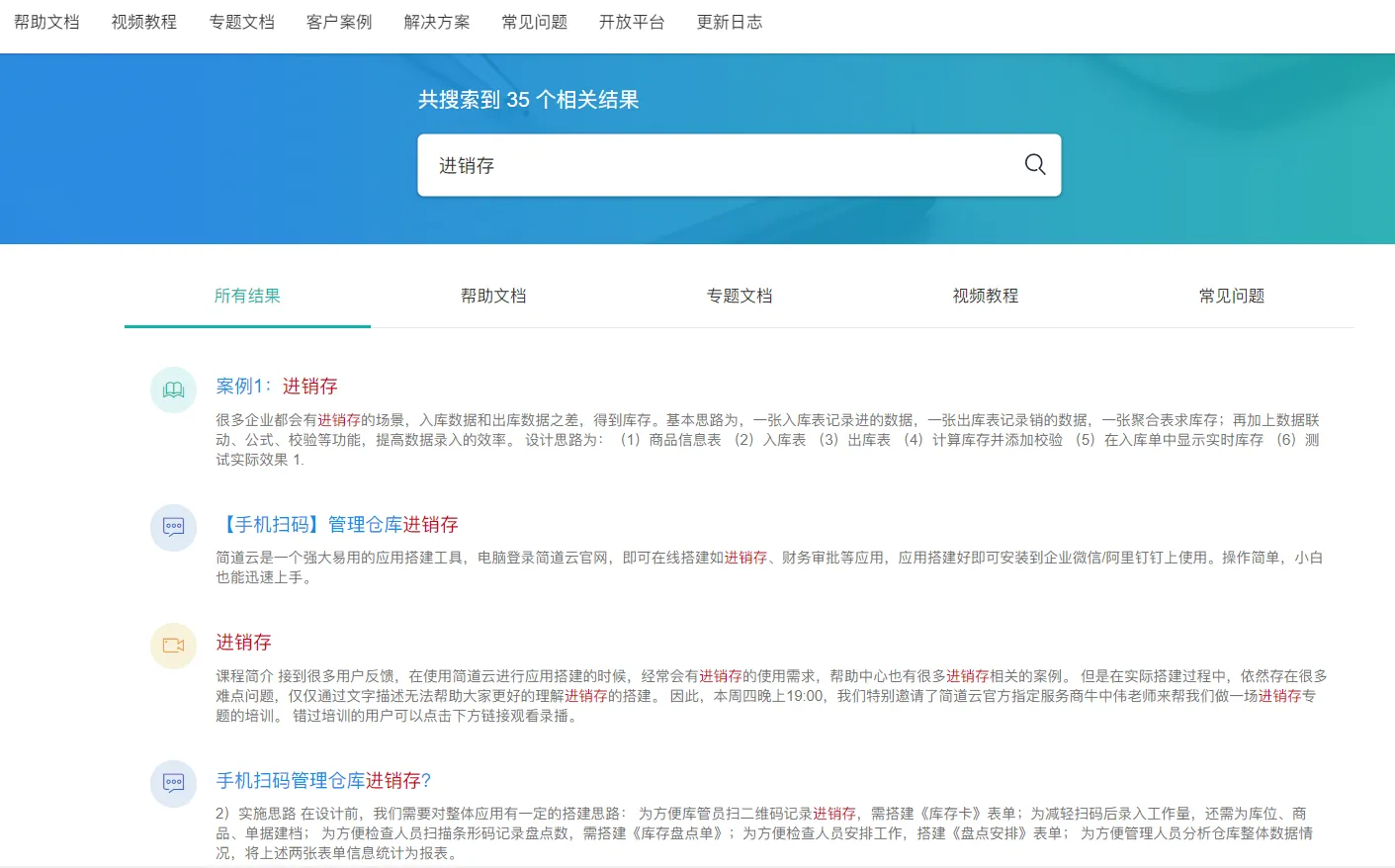1395x868 pixels.
Task: Click description starting 很多企业都会有进销存的场景
Action: [x=768, y=440]
